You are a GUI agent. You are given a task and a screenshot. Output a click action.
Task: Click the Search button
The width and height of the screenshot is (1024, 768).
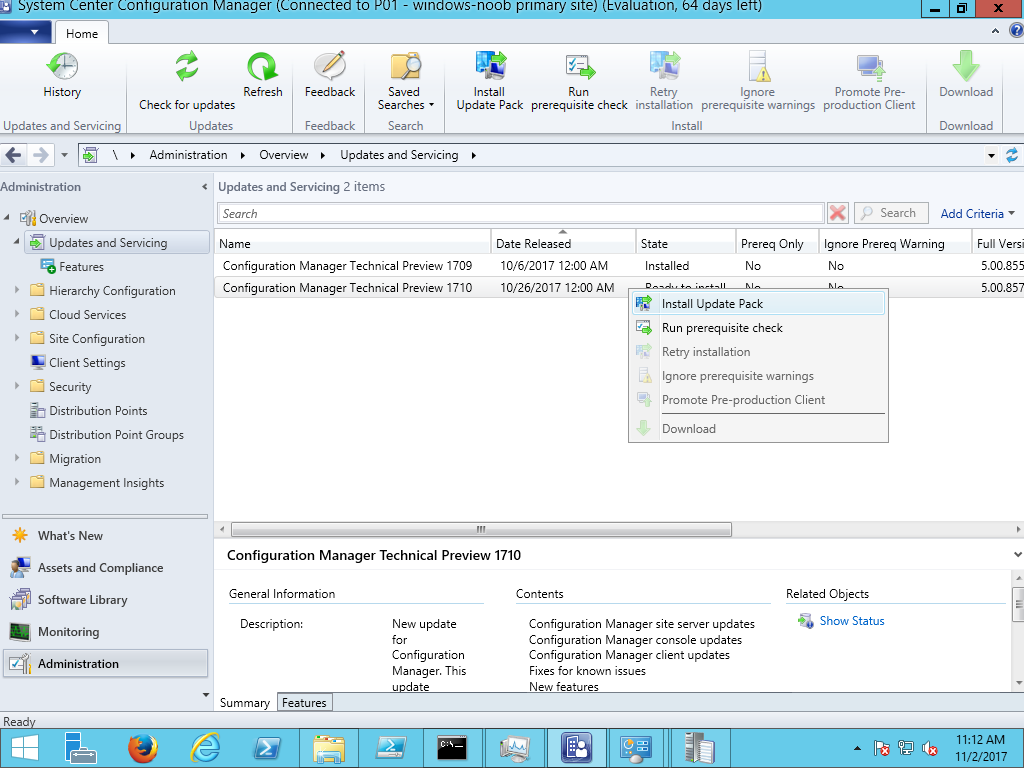pyautogui.click(x=891, y=213)
